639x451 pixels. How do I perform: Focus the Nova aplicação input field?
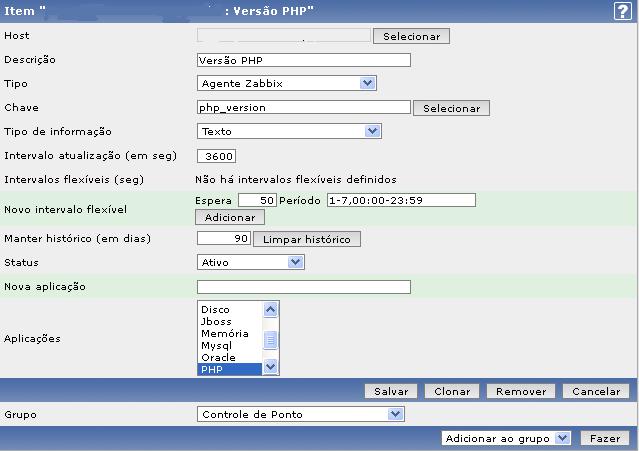pyautogui.click(x=304, y=287)
